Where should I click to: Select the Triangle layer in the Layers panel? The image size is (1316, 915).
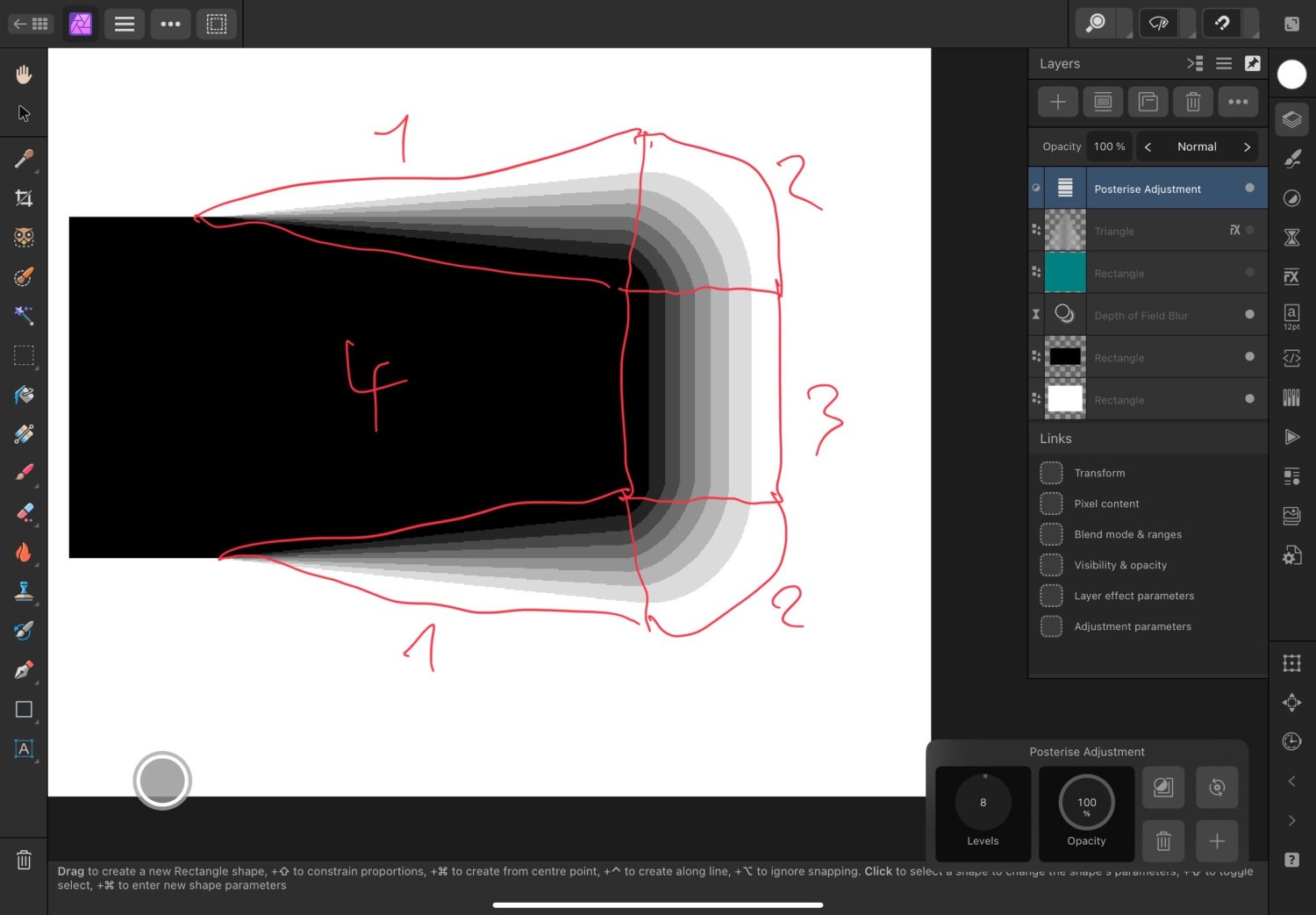1141,230
